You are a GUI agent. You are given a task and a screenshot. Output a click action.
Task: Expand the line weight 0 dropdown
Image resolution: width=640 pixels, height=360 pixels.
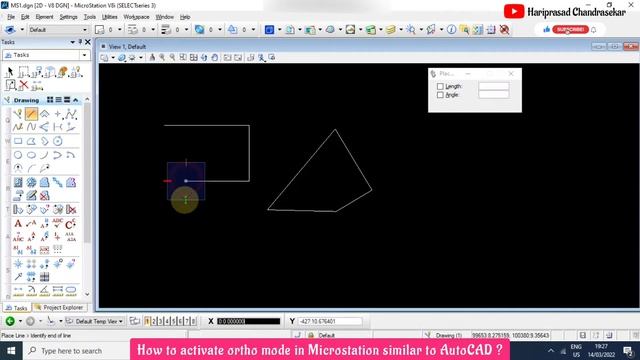(x=187, y=29)
